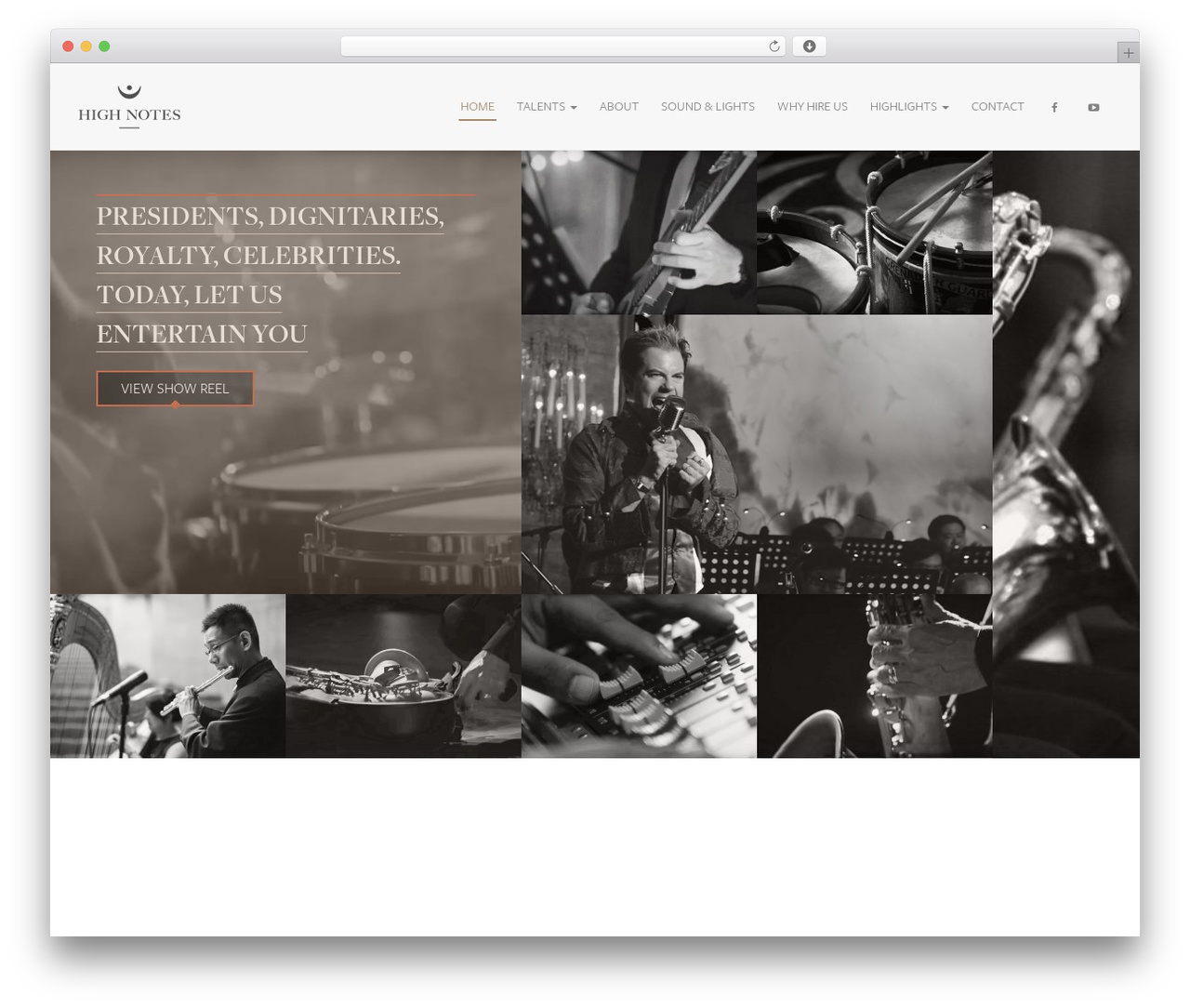The height and width of the screenshot is (1008, 1190).
Task: Expand the Highlights dropdown menu
Action: (909, 107)
